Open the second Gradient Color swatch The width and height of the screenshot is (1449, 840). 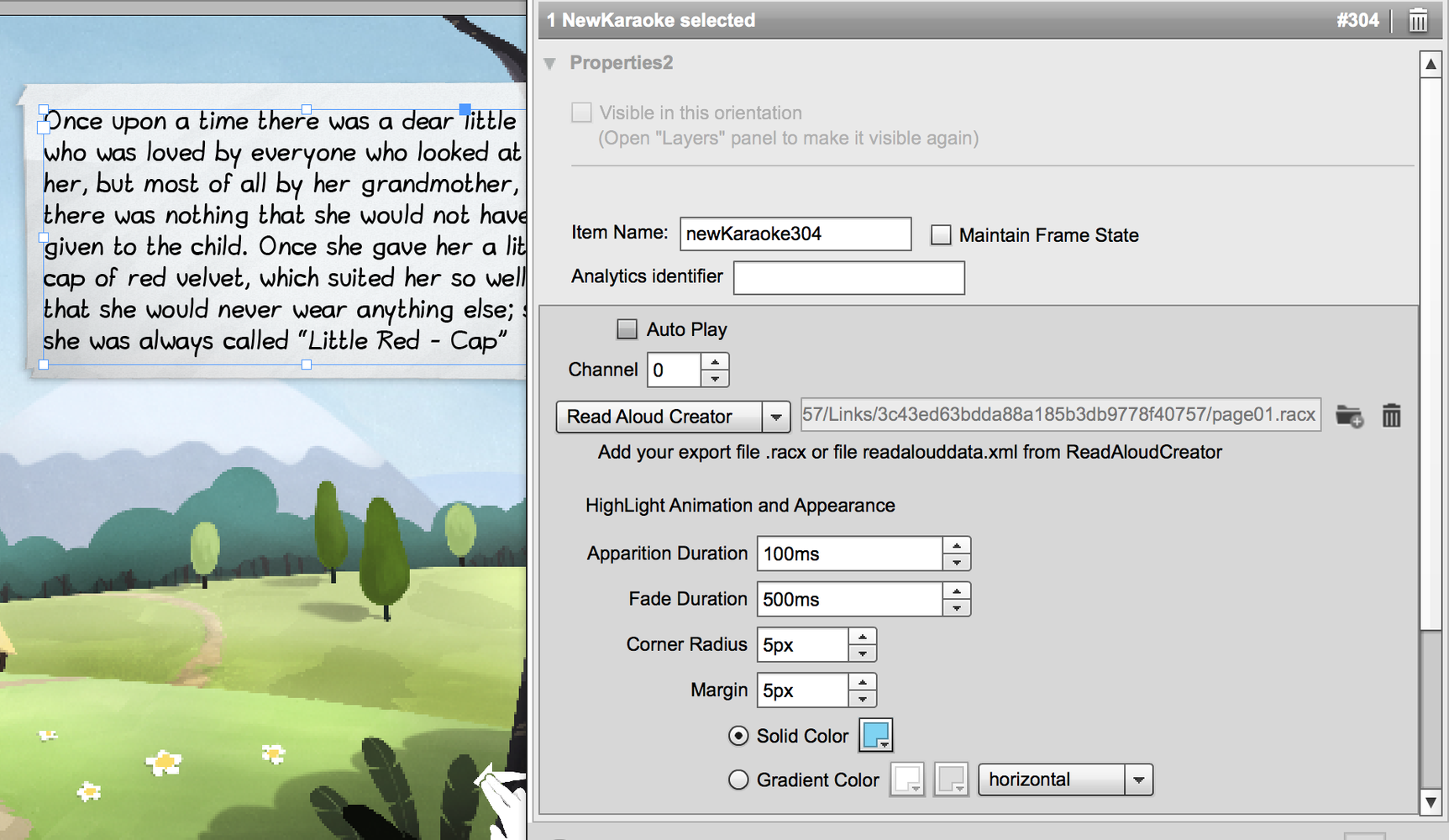click(952, 780)
